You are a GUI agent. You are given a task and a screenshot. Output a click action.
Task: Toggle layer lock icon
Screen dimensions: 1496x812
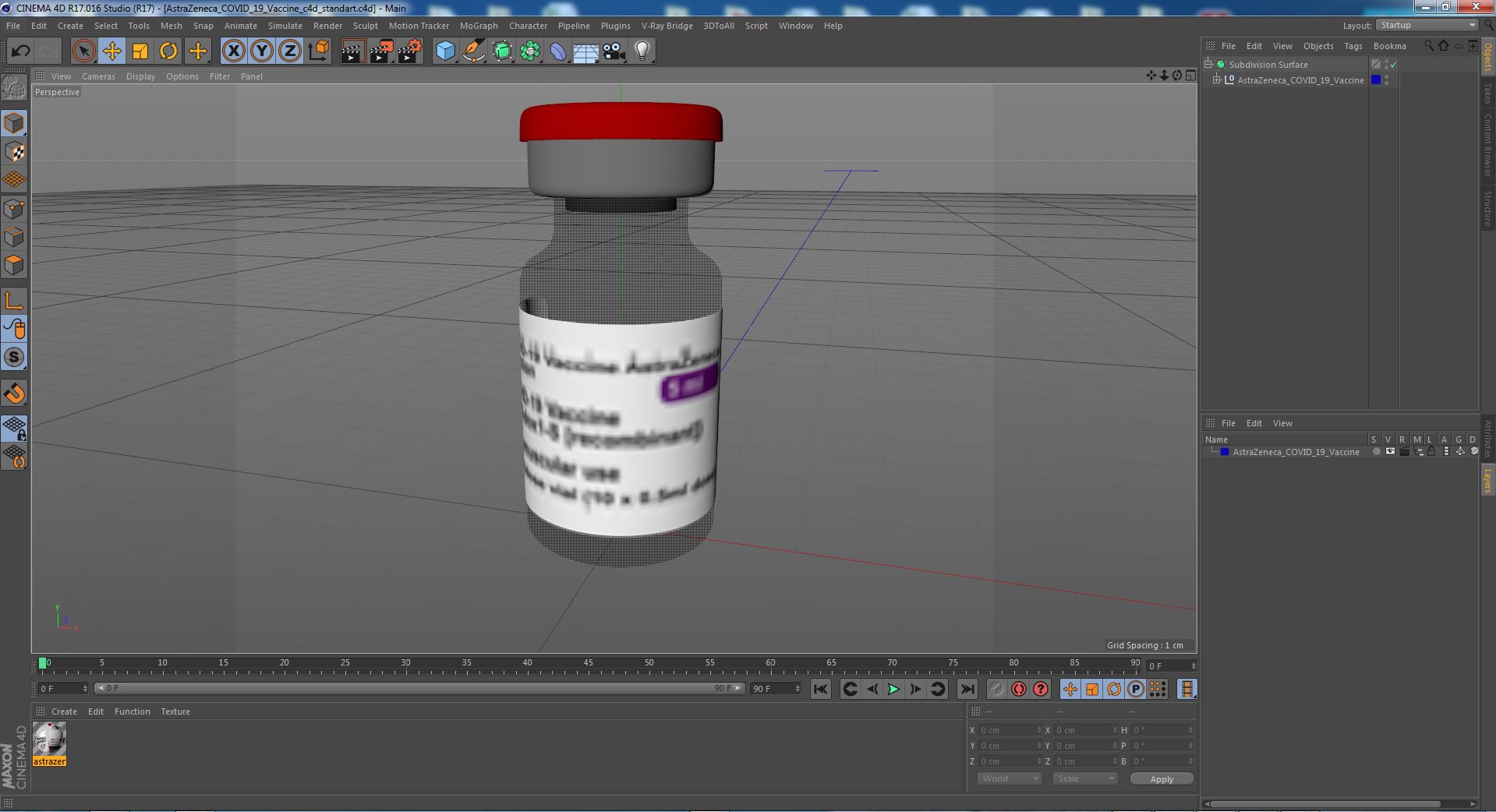[1431, 452]
